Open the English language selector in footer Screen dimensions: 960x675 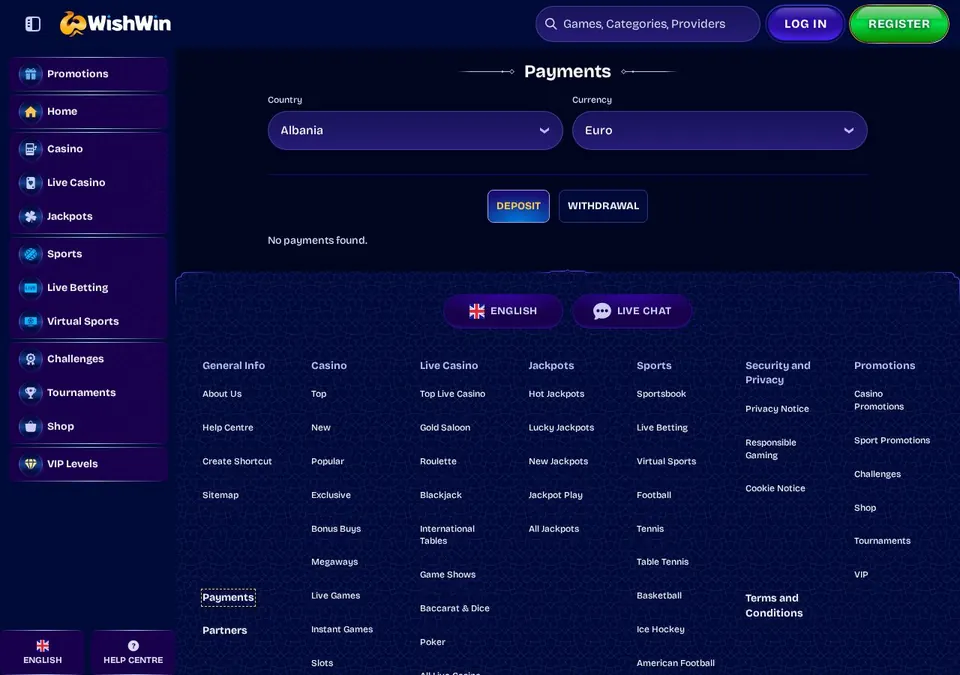pos(503,311)
